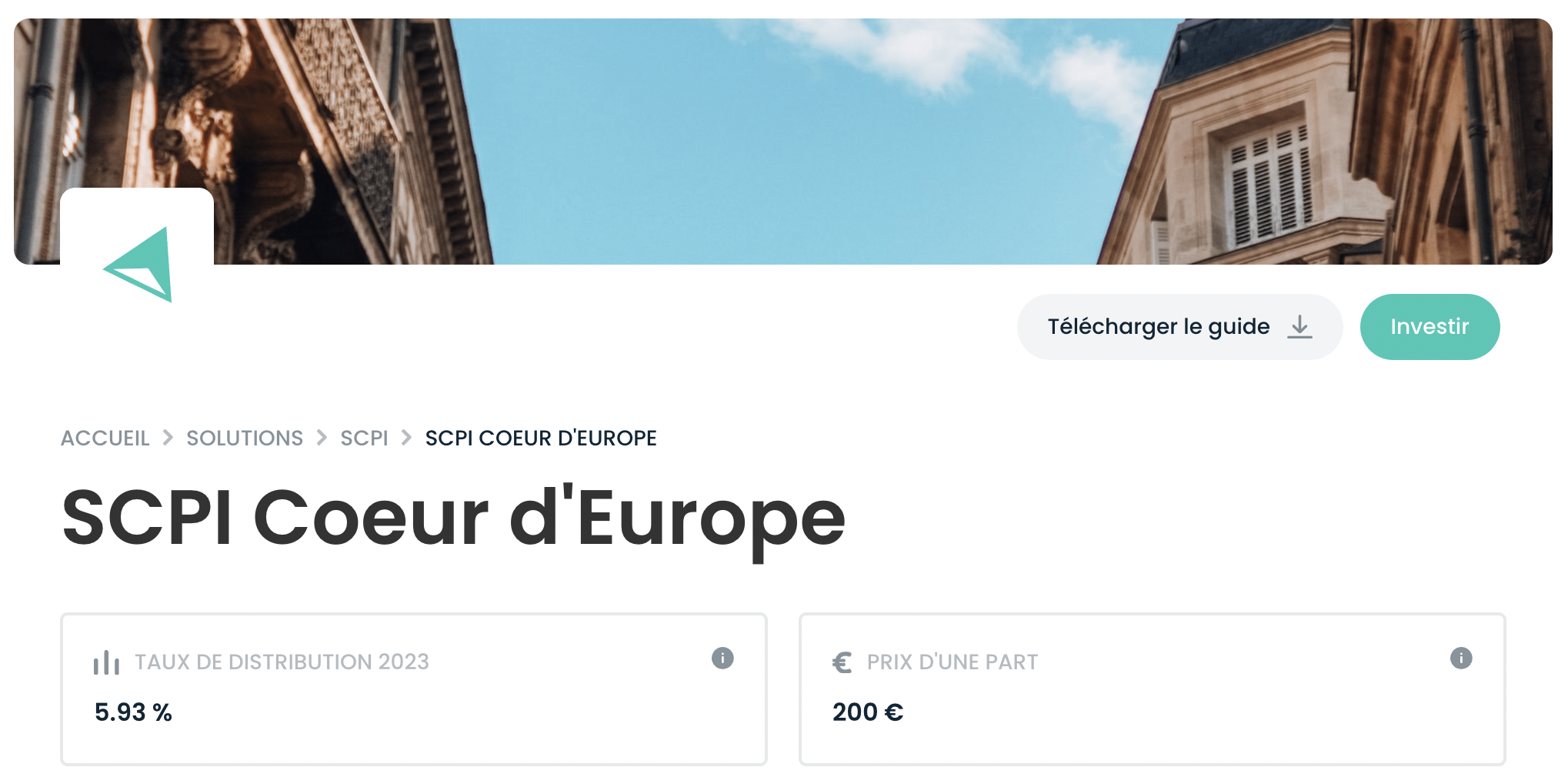Open info tooltip for Taux de distribution
The height and width of the screenshot is (777, 1568).
722,658
